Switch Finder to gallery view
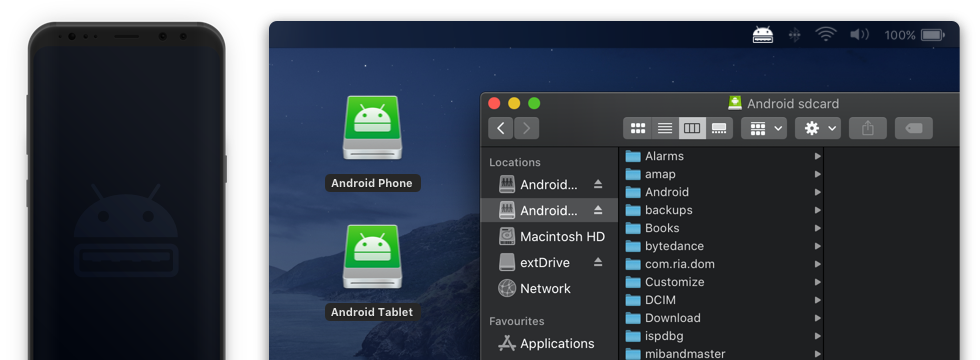 tap(719, 128)
